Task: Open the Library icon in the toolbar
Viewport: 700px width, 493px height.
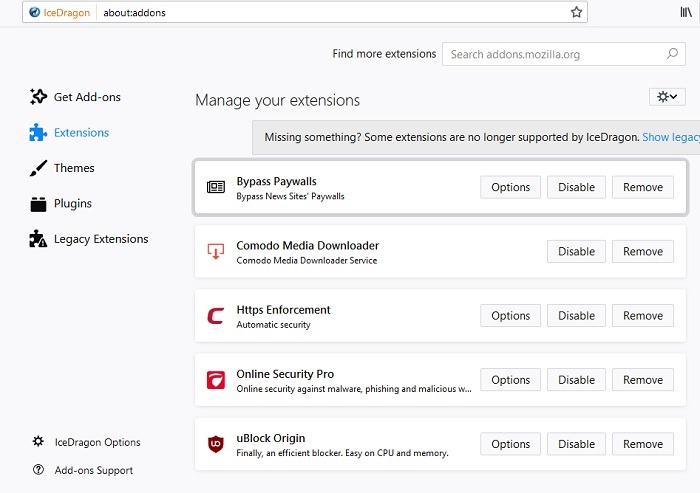Action: (686, 13)
